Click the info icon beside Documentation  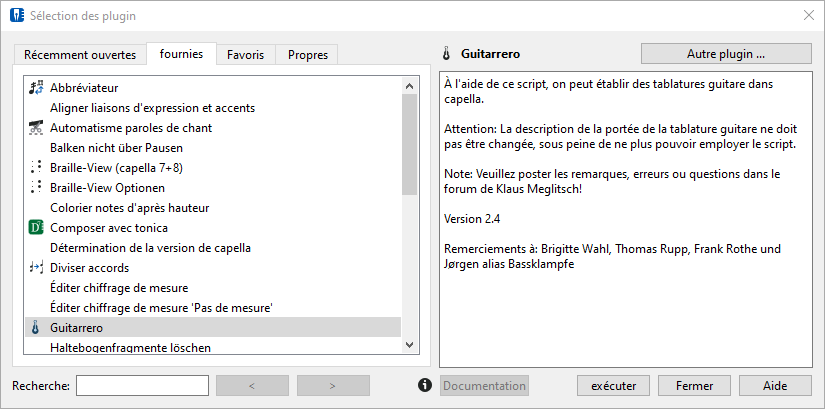[x=425, y=385]
